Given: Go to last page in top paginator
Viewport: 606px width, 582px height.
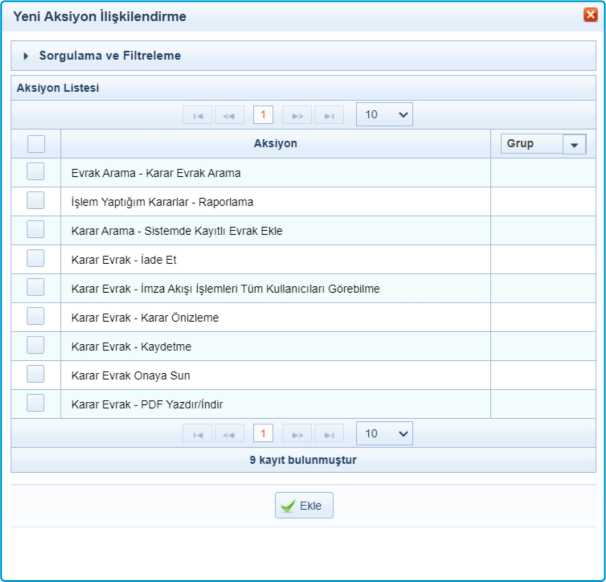Looking at the screenshot, I should point(329,115).
